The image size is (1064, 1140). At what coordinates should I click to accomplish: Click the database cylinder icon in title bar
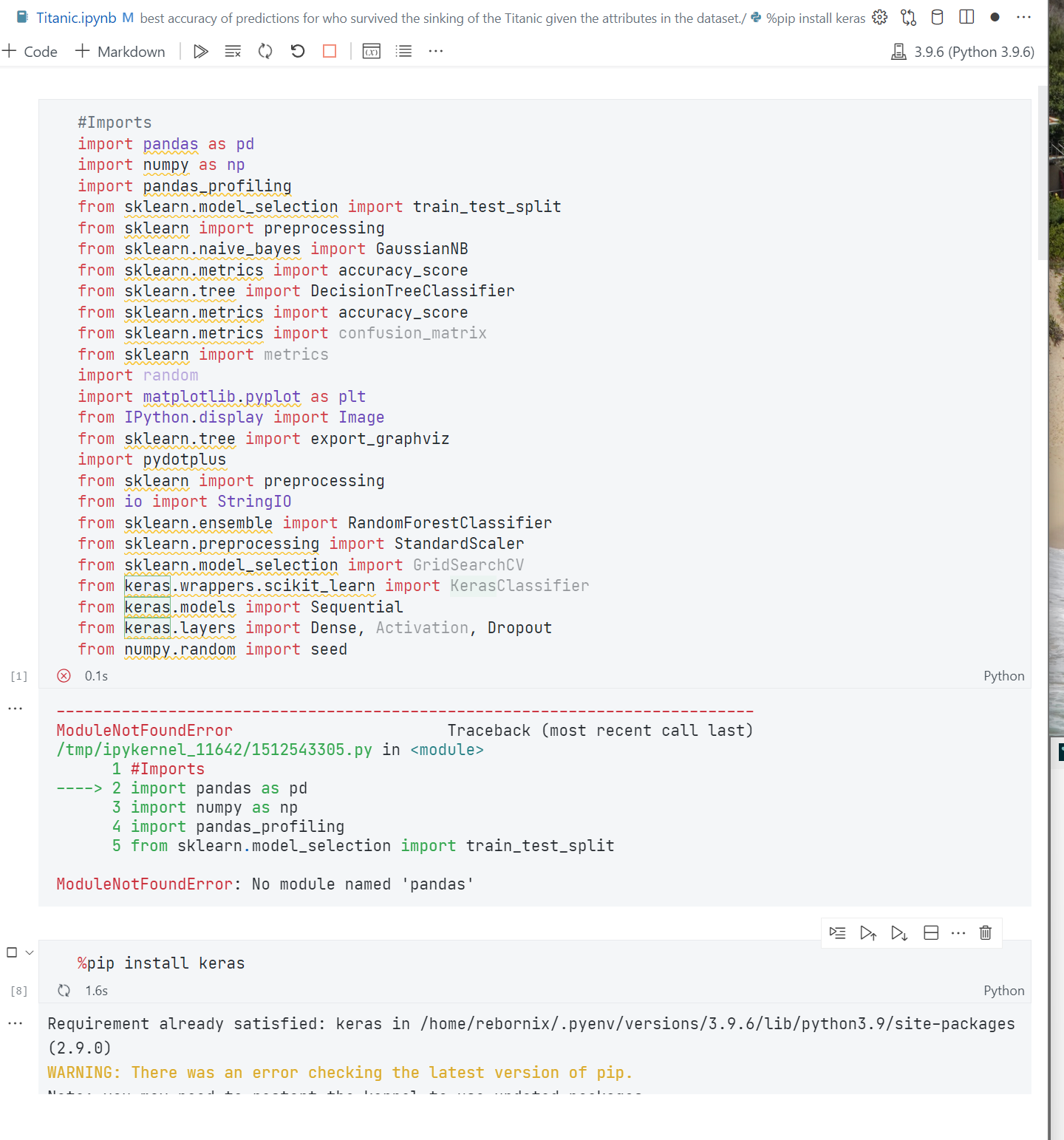pyautogui.click(x=937, y=17)
